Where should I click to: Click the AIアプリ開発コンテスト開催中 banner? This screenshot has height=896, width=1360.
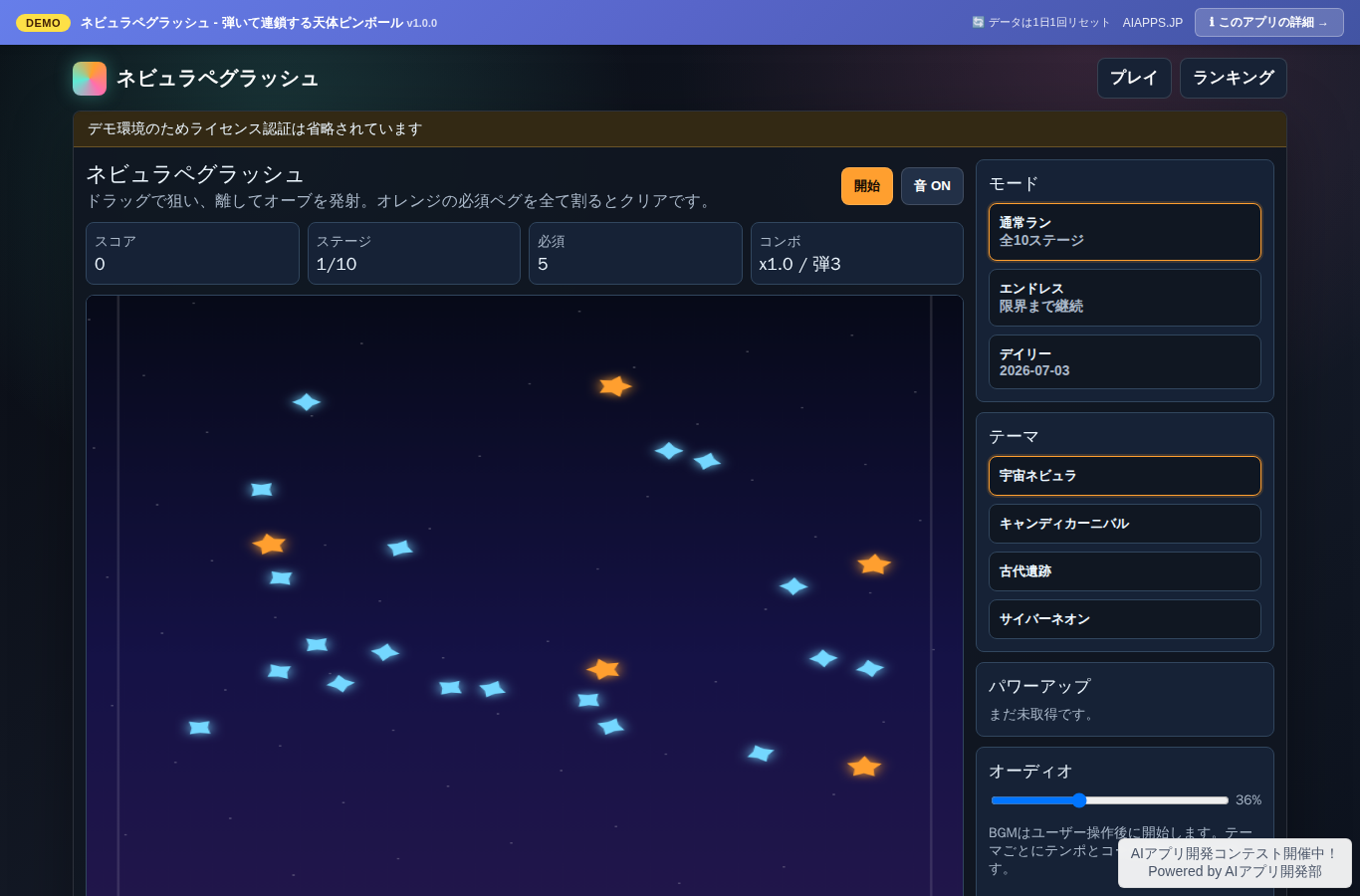[1235, 862]
